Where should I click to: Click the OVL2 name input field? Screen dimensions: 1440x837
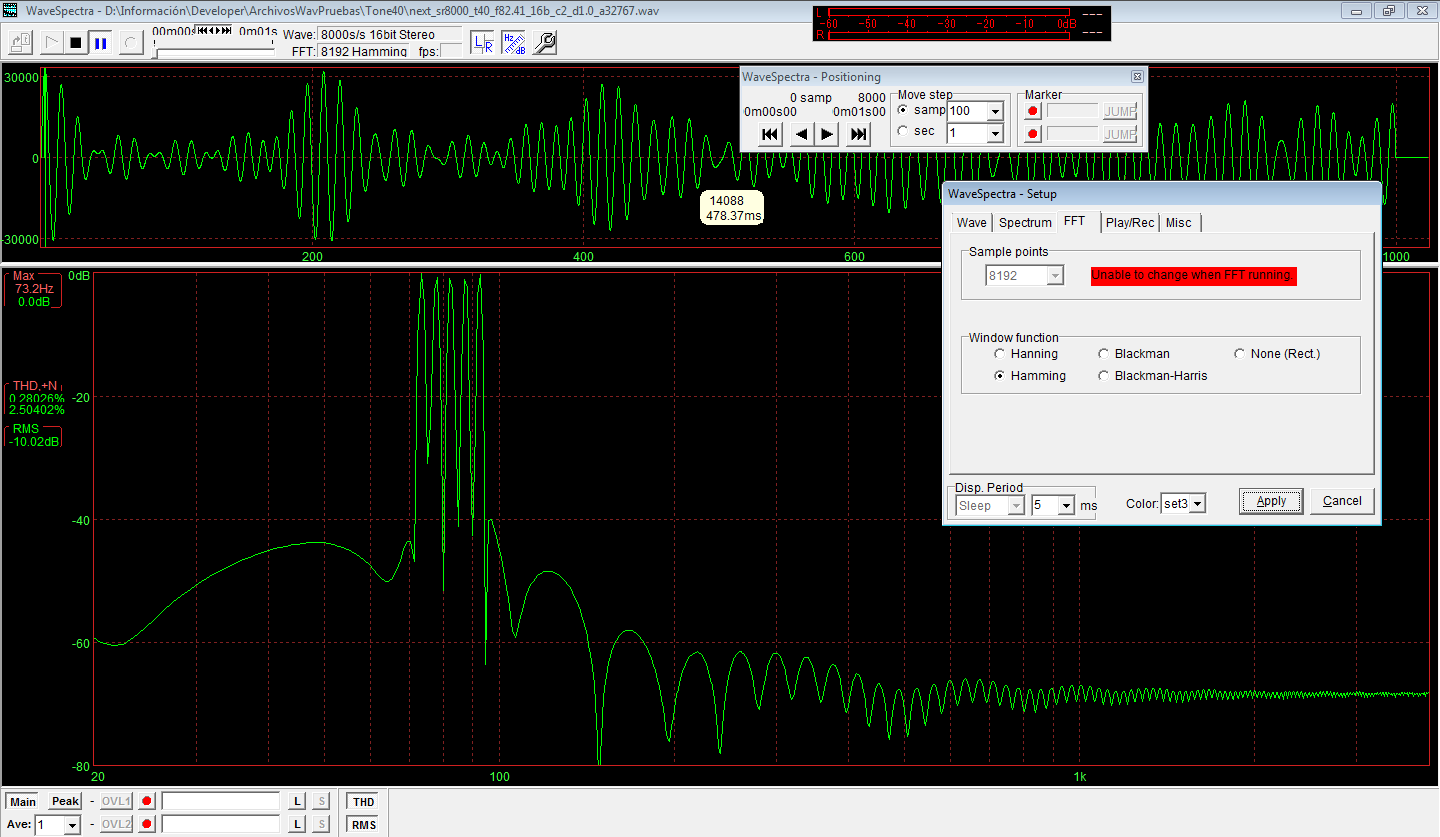tap(221, 824)
